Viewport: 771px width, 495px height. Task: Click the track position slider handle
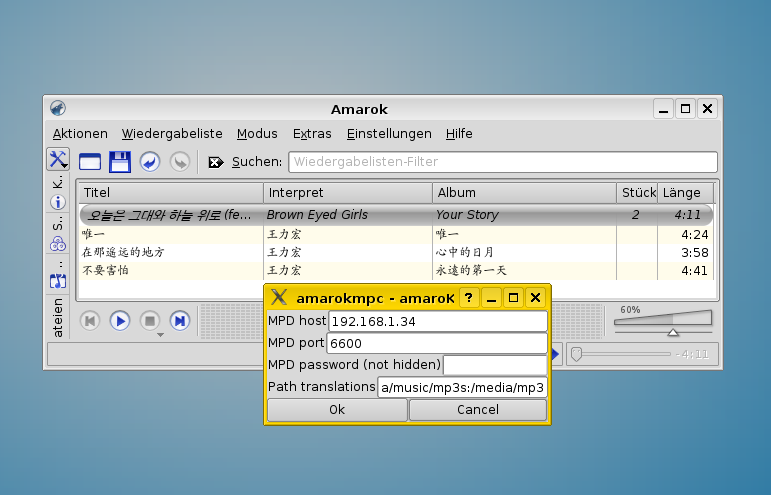pyautogui.click(x=576, y=354)
